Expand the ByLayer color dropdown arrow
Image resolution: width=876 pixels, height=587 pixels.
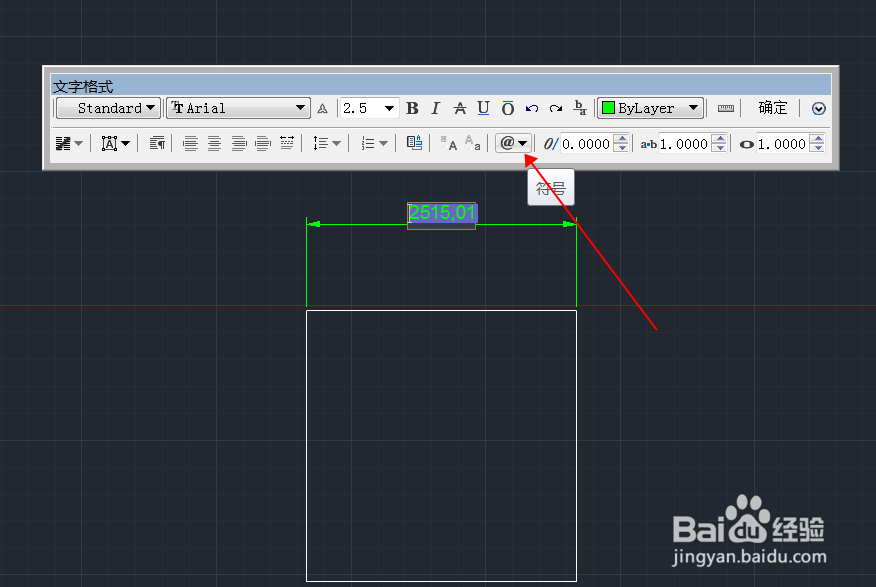(x=693, y=108)
